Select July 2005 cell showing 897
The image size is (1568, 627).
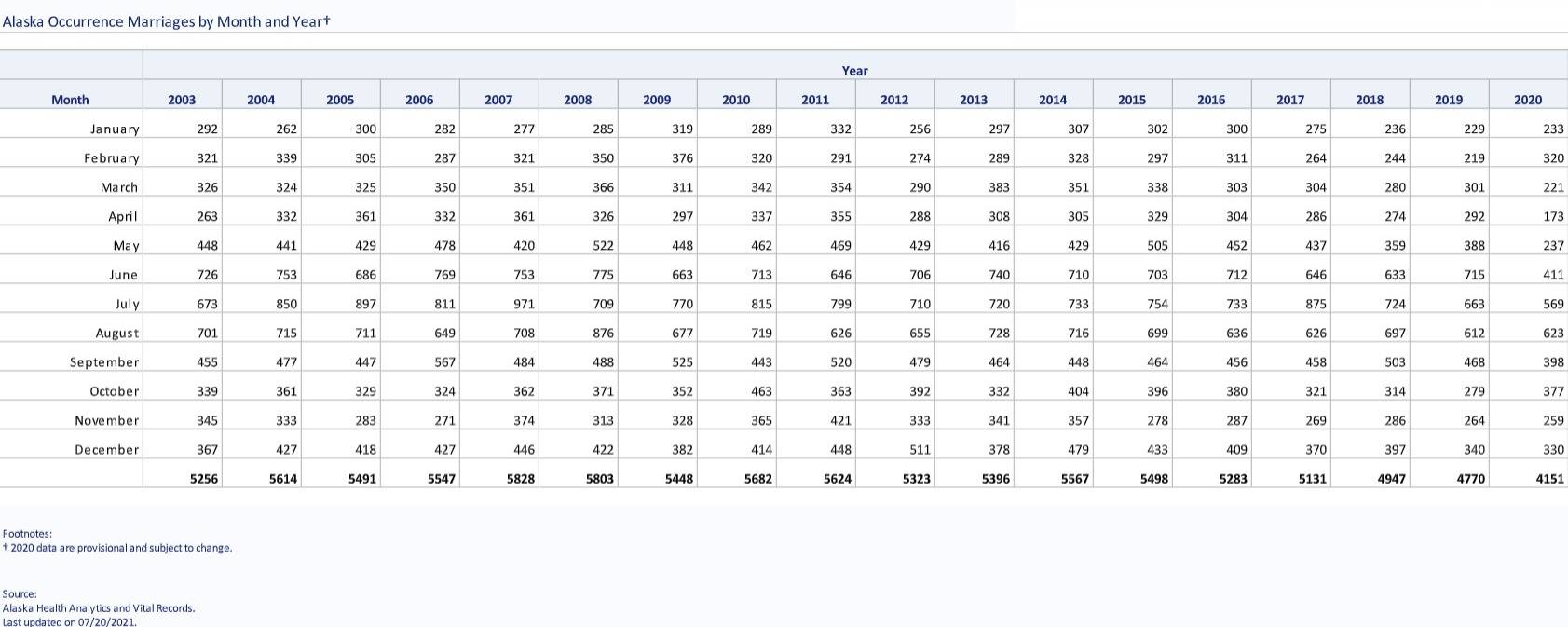click(365, 304)
